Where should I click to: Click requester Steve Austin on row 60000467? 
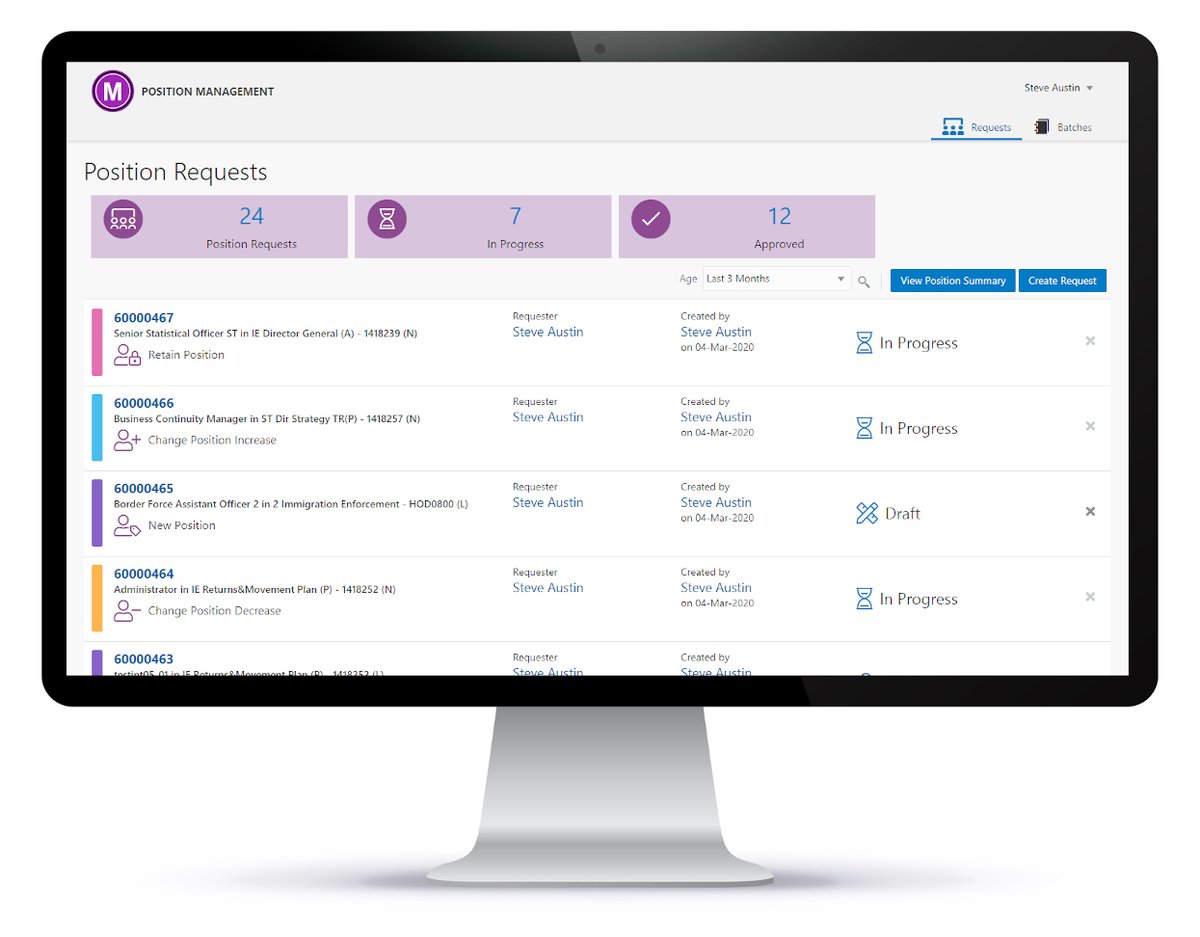tap(548, 332)
